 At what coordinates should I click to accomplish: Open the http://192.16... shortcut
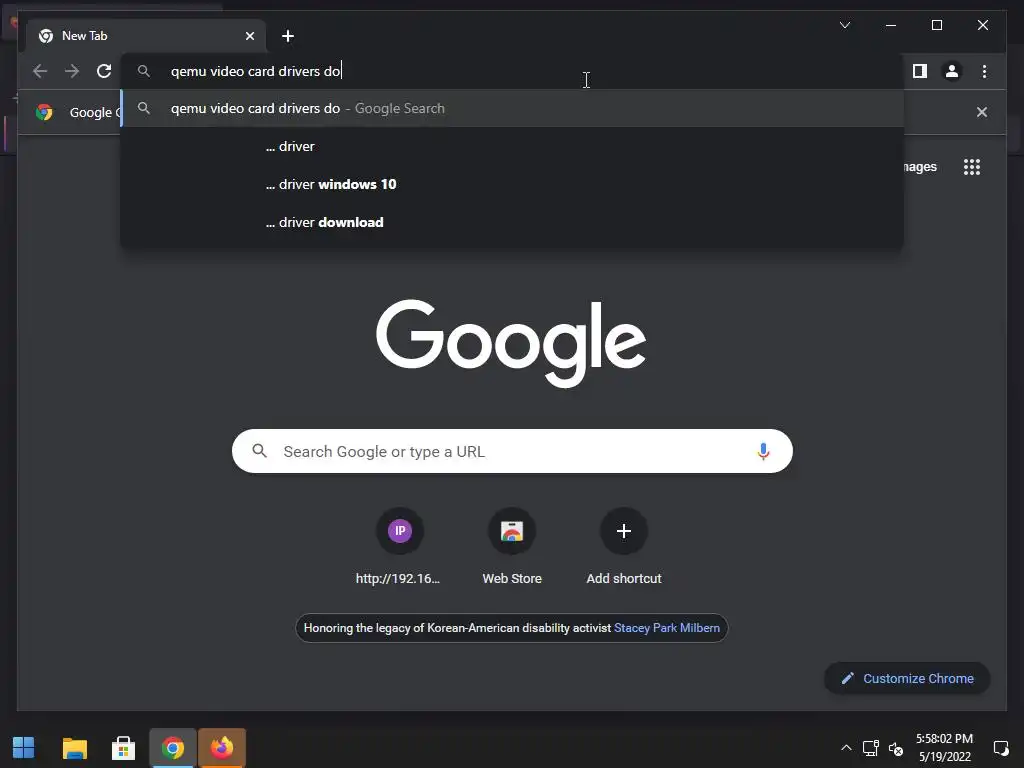click(x=399, y=546)
